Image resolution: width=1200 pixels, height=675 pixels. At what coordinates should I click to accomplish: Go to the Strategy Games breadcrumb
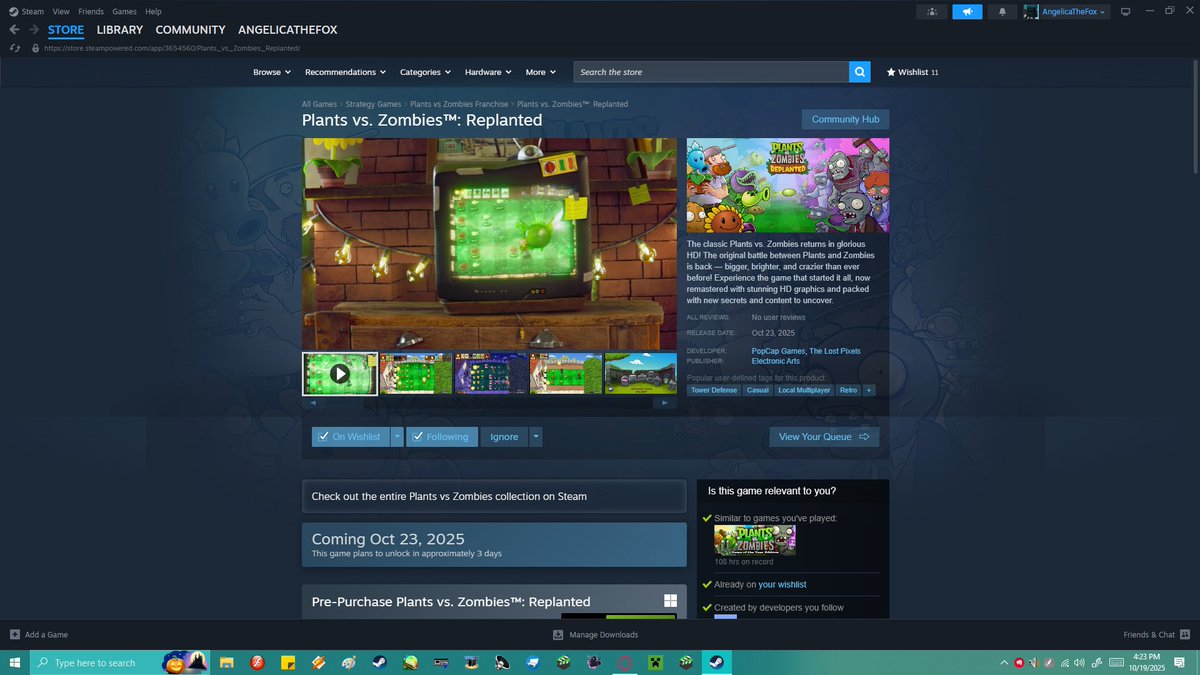pos(373,104)
